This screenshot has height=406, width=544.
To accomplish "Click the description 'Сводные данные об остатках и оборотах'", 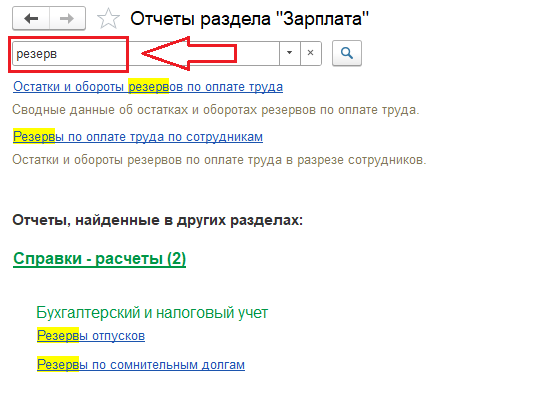I will [135, 110].
